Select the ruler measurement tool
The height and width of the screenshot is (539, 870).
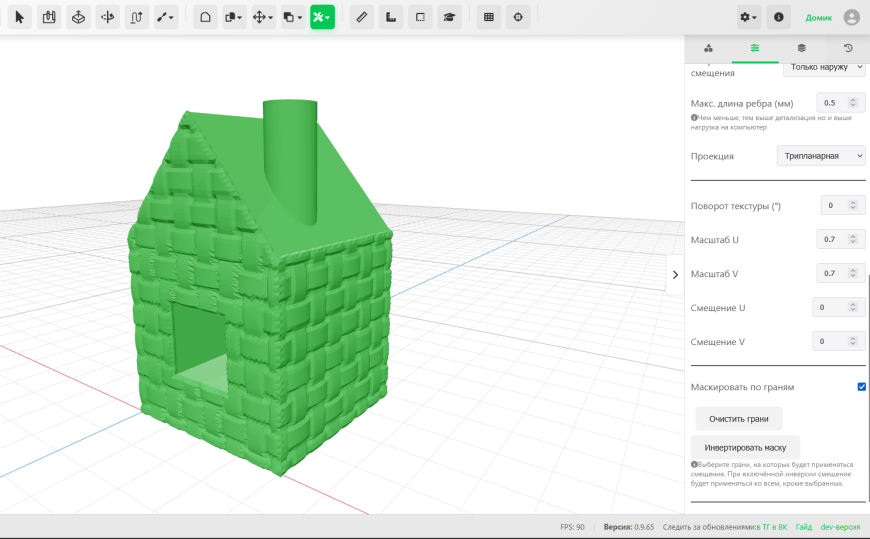tap(361, 17)
